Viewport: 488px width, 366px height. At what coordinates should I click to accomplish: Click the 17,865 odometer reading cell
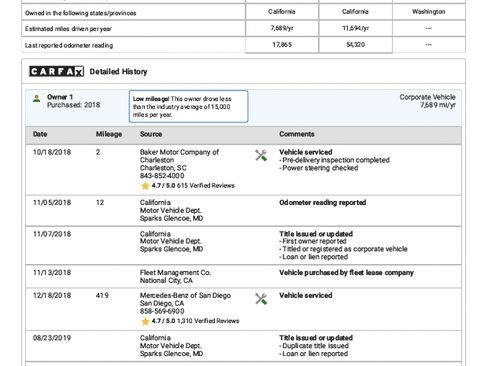(x=282, y=45)
